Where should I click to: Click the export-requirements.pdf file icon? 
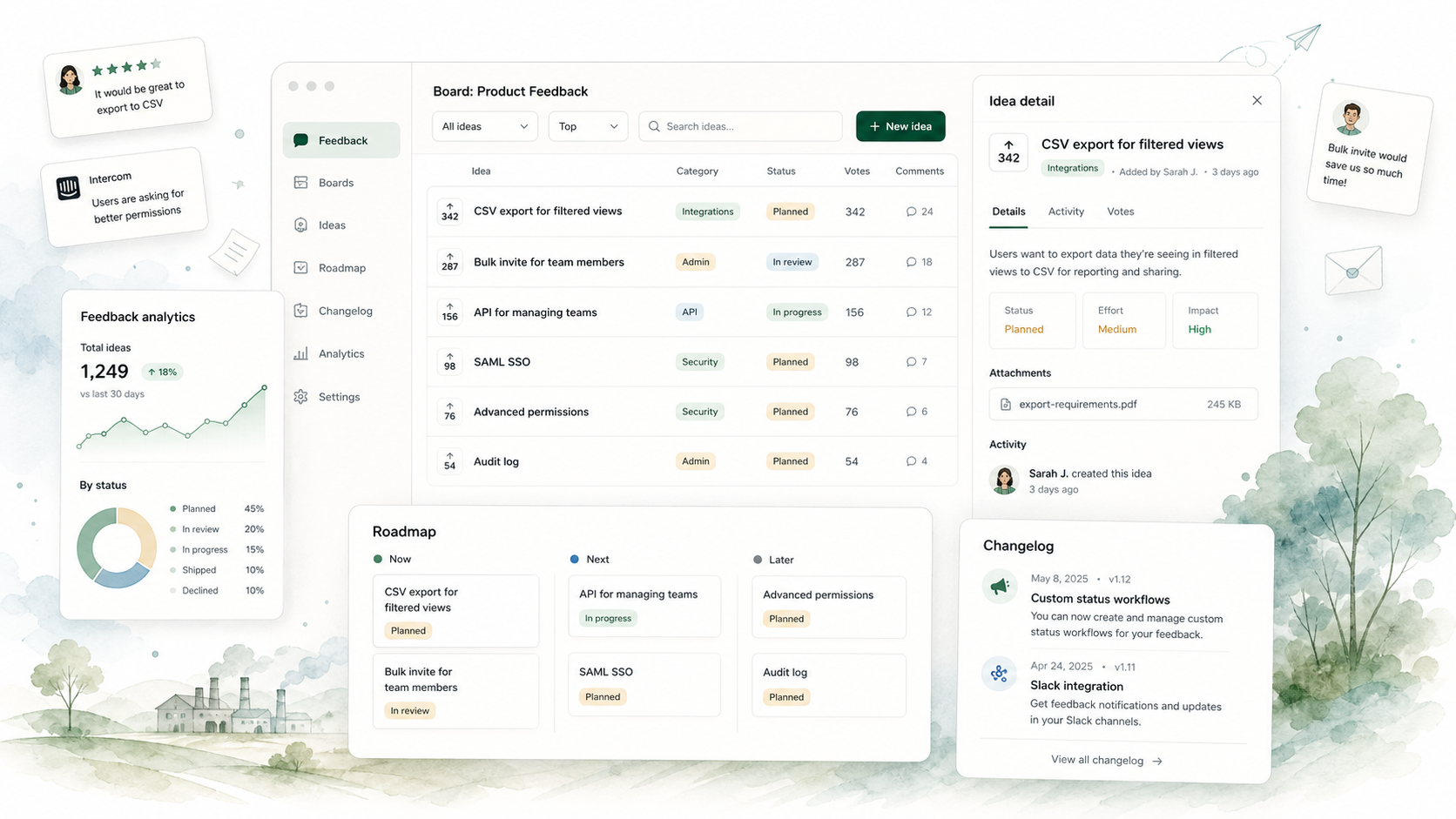(x=1006, y=405)
